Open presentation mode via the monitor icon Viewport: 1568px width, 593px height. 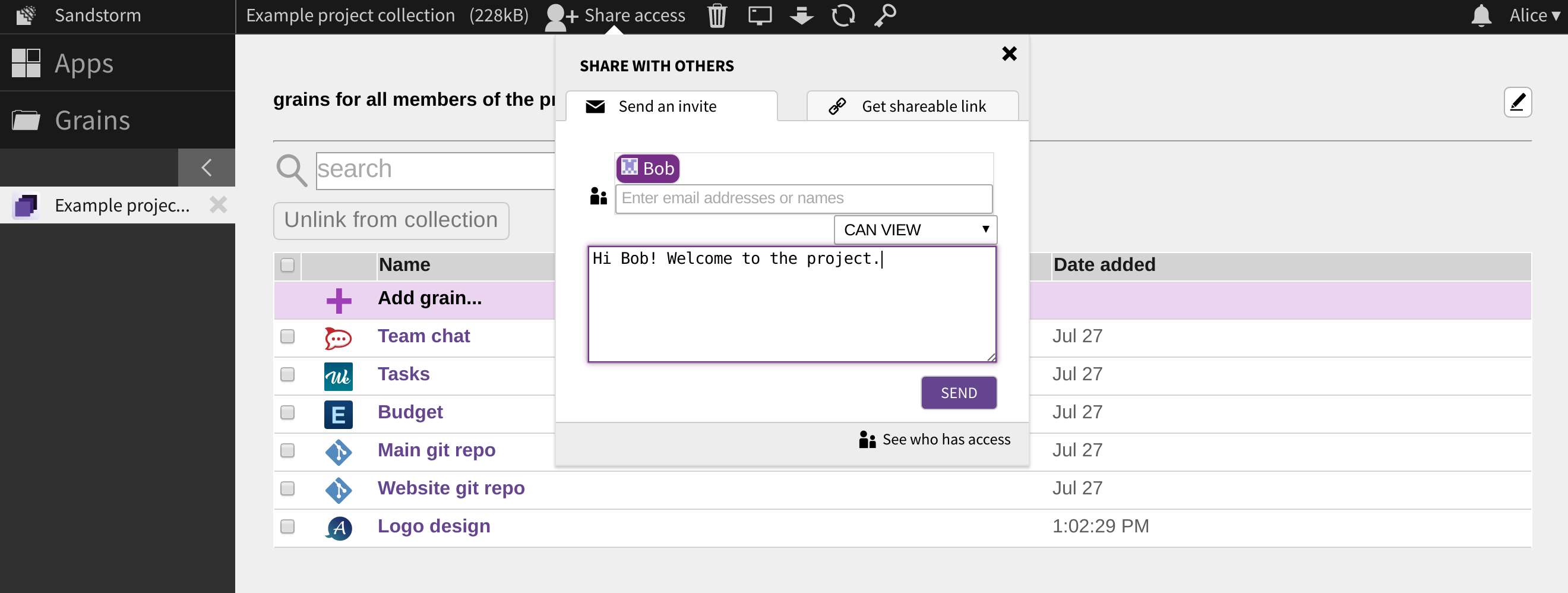[759, 15]
